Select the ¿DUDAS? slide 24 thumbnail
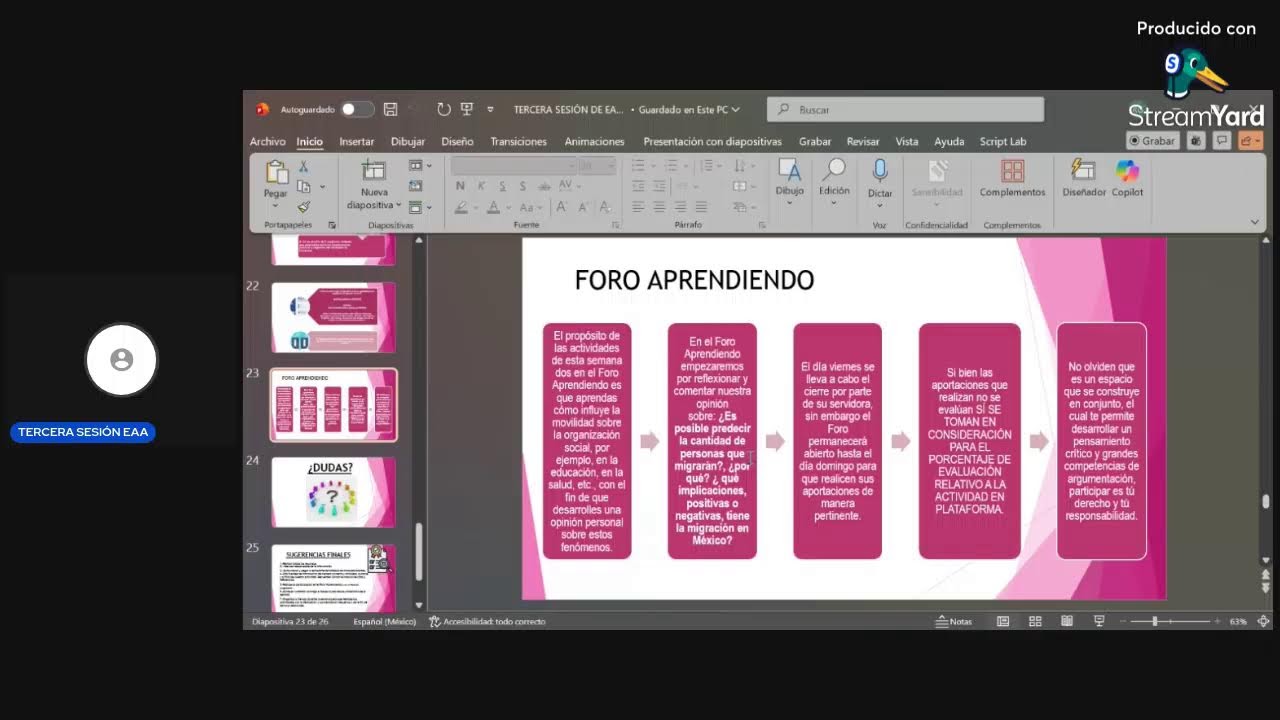Screen dimensions: 1280x720 point(334,492)
